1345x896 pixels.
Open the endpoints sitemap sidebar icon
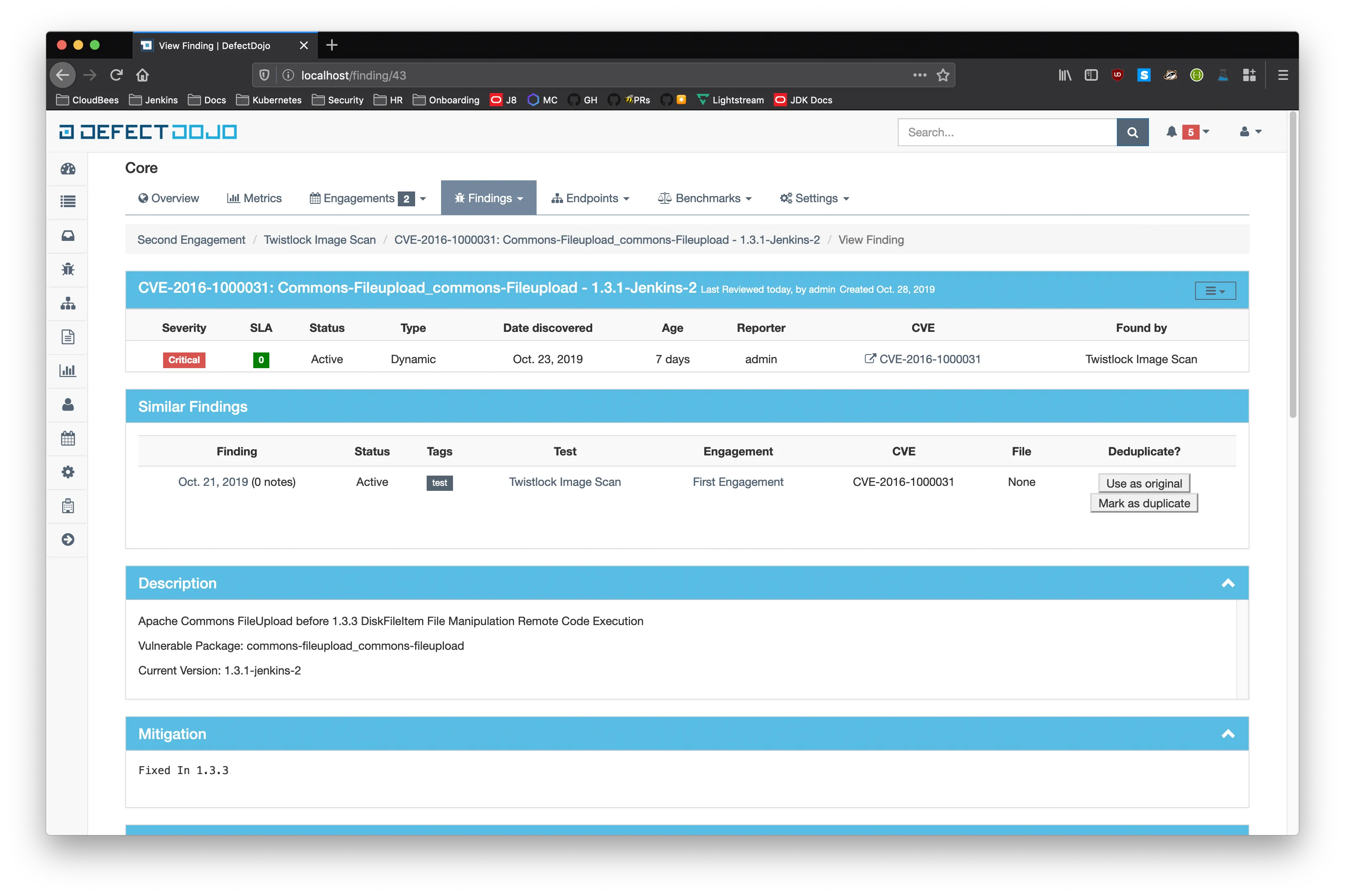pos(68,303)
